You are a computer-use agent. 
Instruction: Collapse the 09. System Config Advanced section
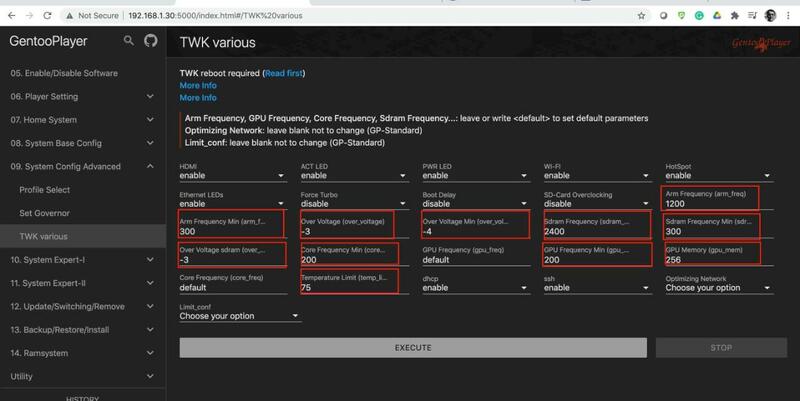click(x=149, y=166)
